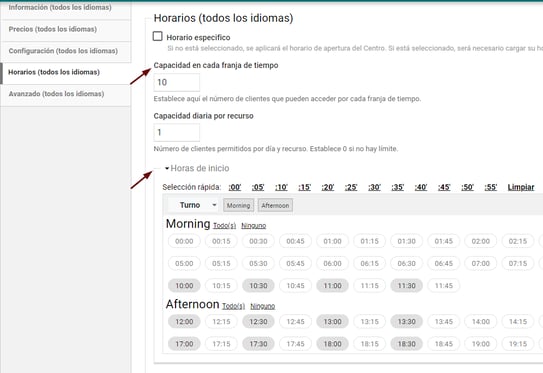Toggle the 01:00 time slot
The image size is (543, 373).
pyautogui.click(x=332, y=241)
